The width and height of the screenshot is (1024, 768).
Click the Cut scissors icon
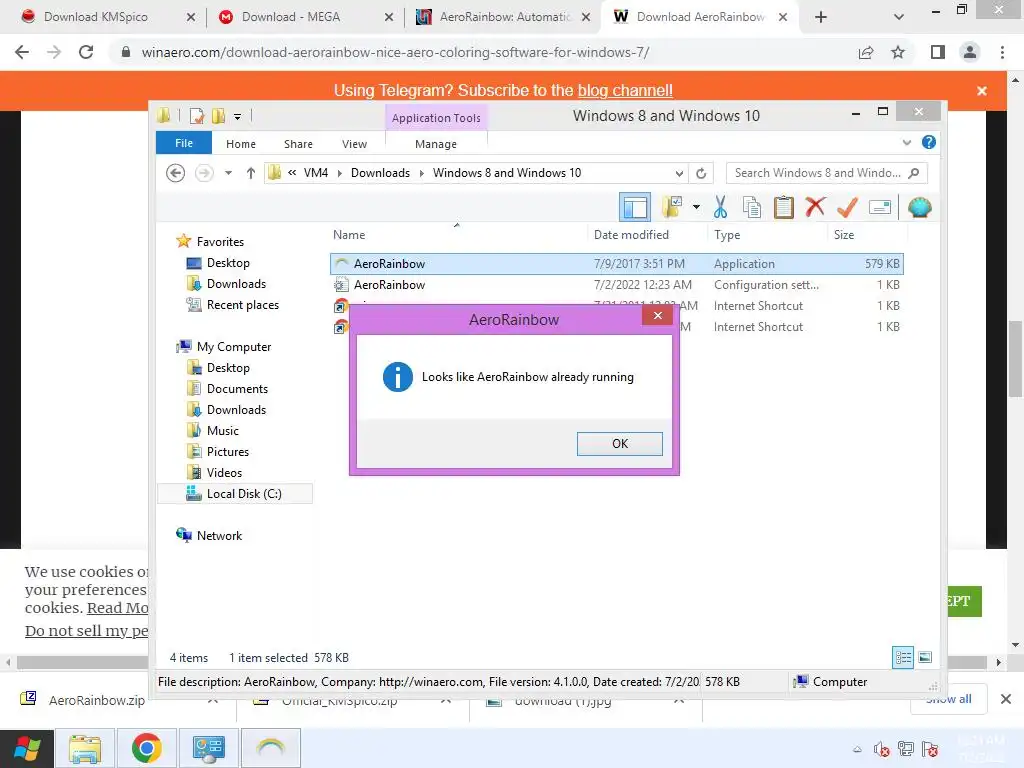point(720,207)
